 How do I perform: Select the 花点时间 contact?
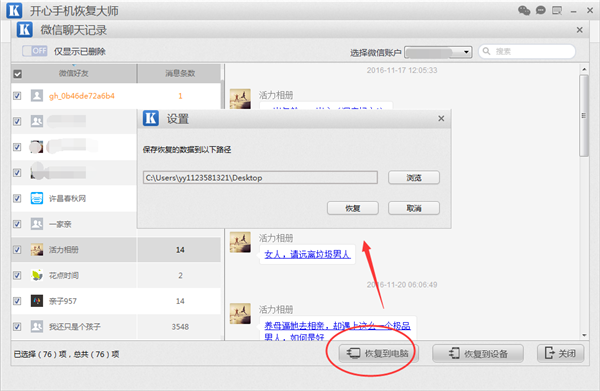(64, 275)
